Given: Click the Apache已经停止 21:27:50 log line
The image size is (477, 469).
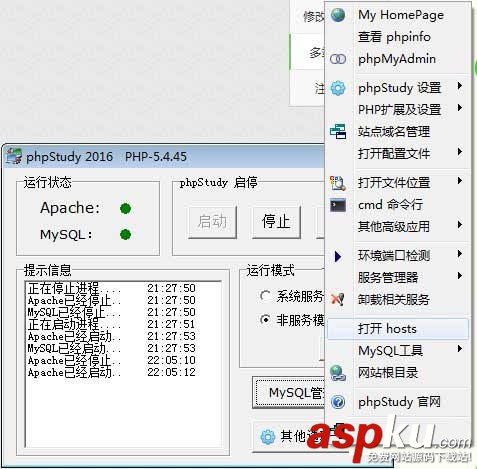Looking at the screenshot, I should [x=112, y=300].
